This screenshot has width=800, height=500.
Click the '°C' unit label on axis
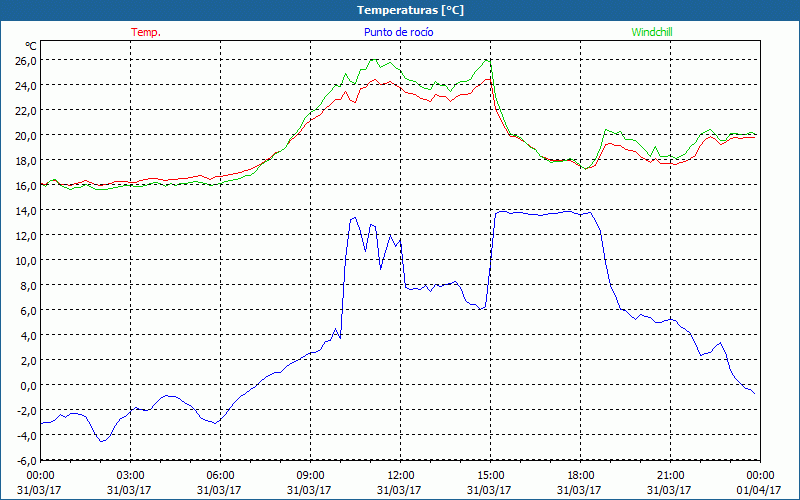tap(31, 46)
